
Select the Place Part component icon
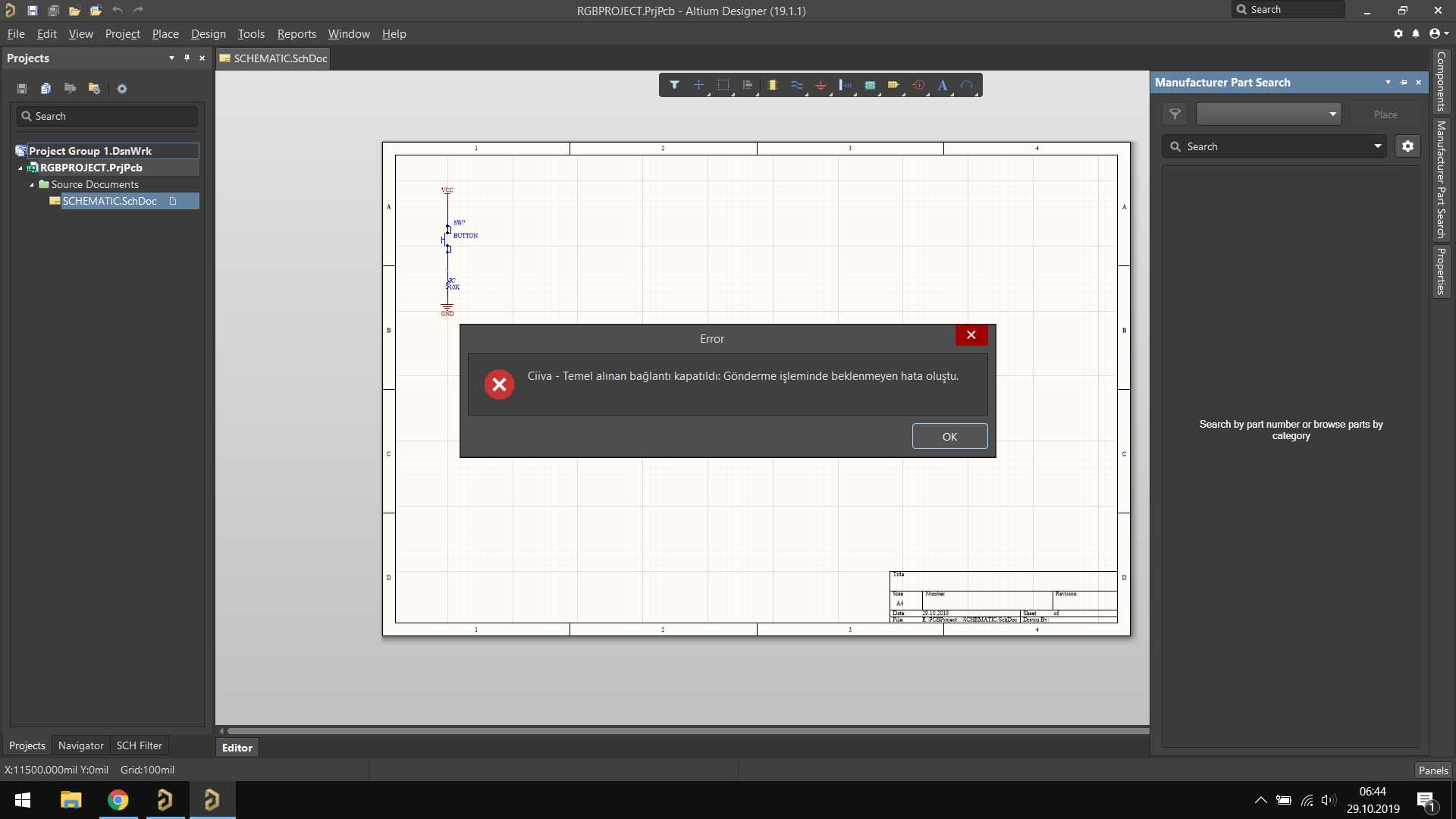pyautogui.click(x=772, y=85)
